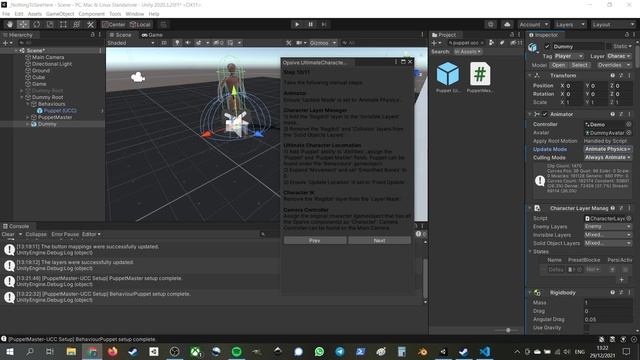Viewport: 640px width, 360px height.
Task: Toggle Local handle rotation button
Action: coord(140,24)
